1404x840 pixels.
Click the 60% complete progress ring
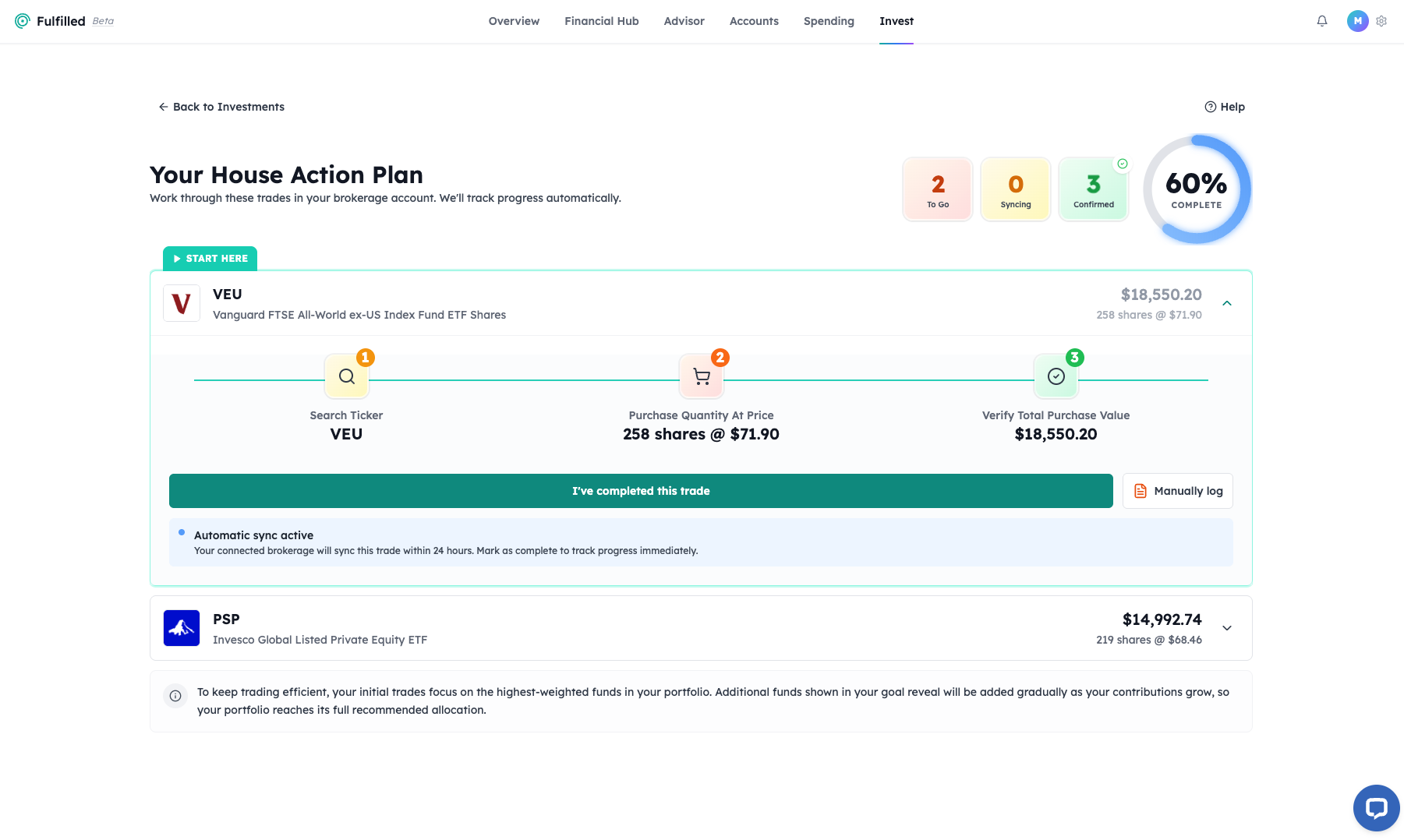1196,189
